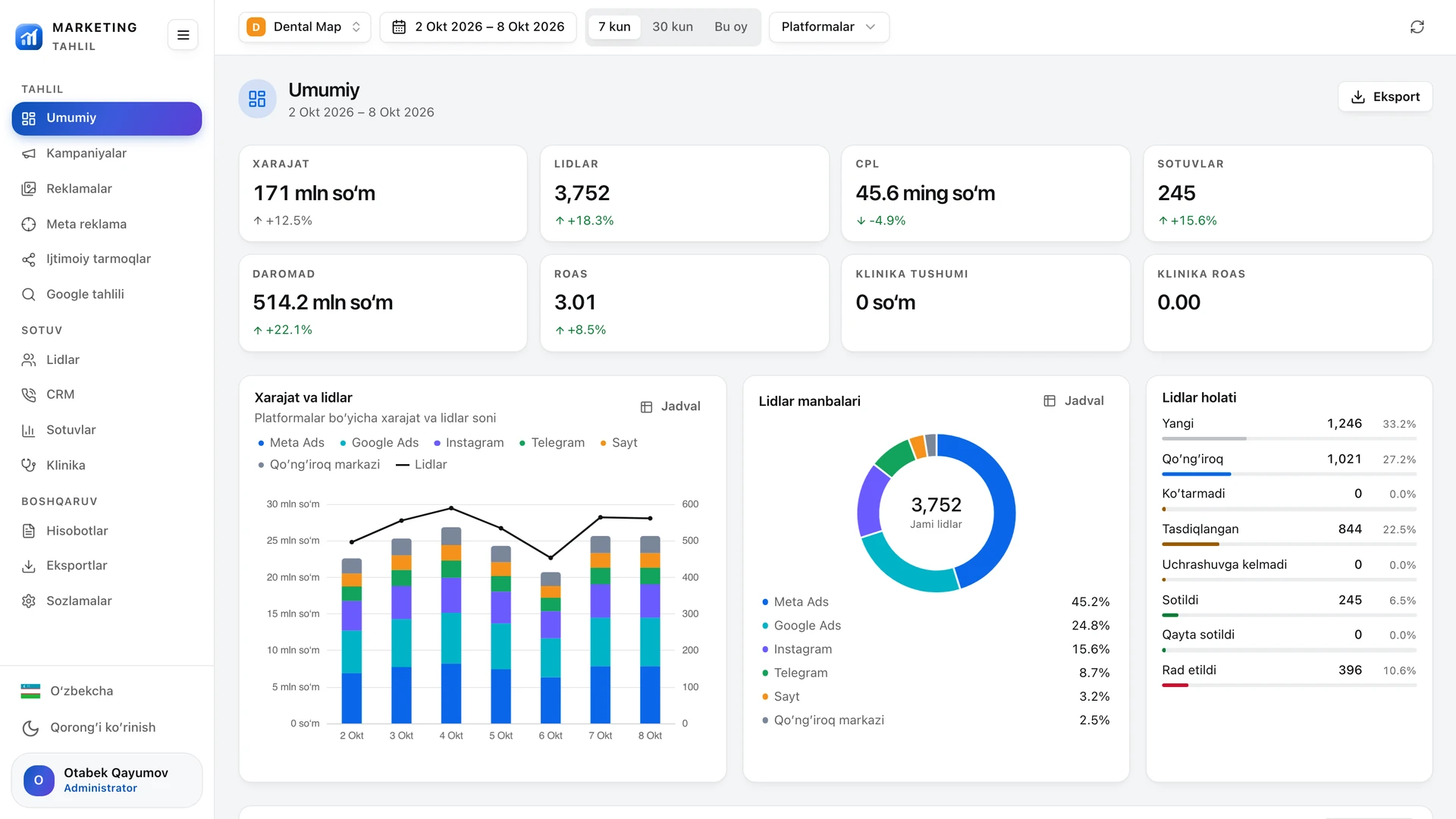Click the Eksportlar download icon

pyautogui.click(x=29, y=566)
